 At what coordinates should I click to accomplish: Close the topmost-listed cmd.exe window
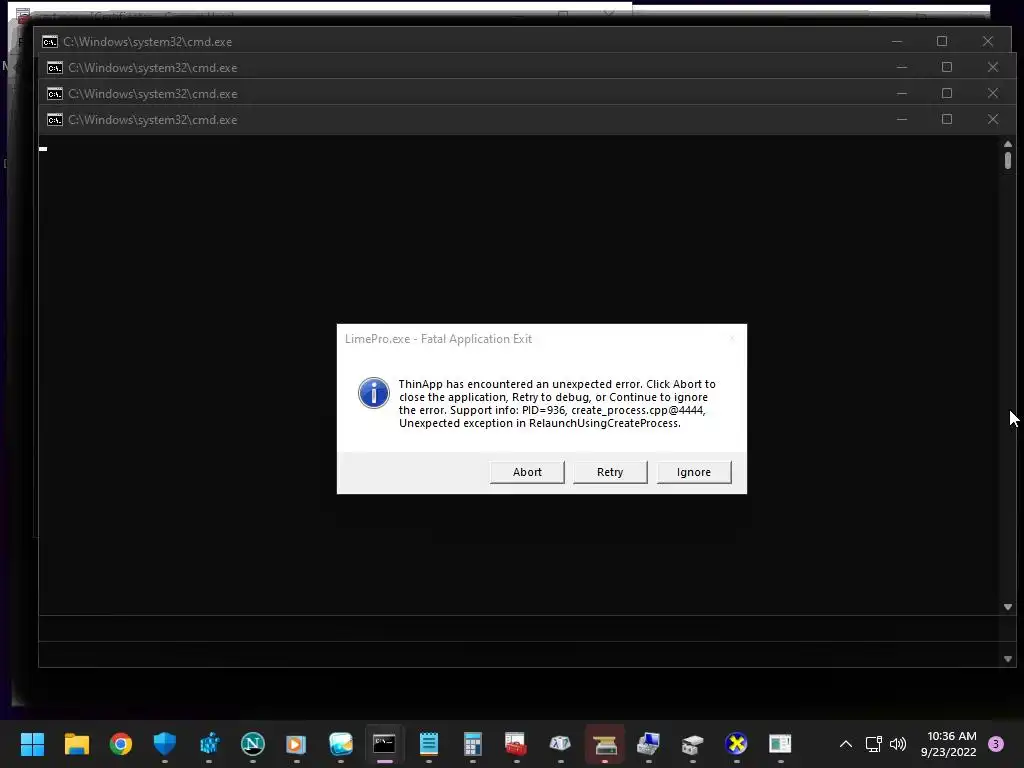pos(987,41)
